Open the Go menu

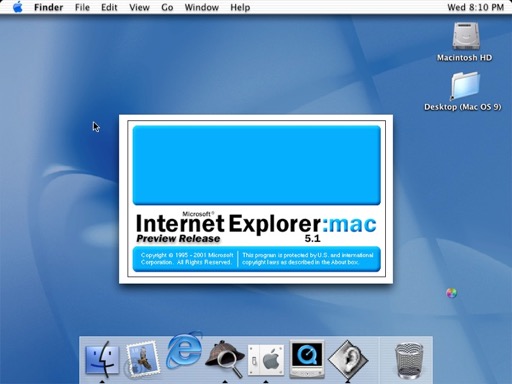[x=167, y=7]
